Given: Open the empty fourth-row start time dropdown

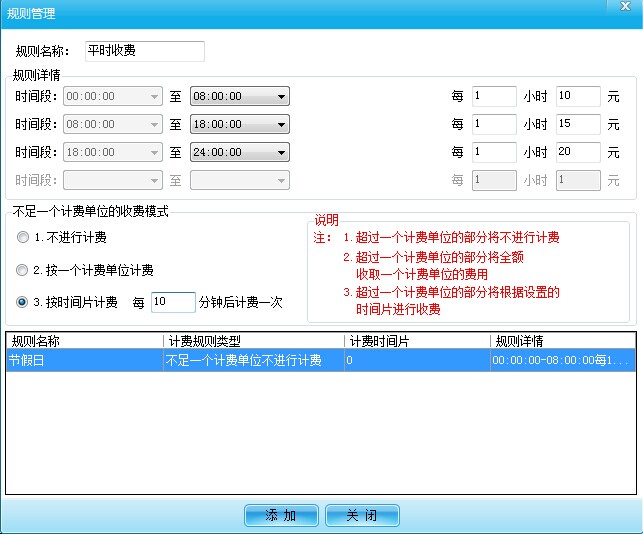Looking at the screenshot, I should tap(113, 180).
